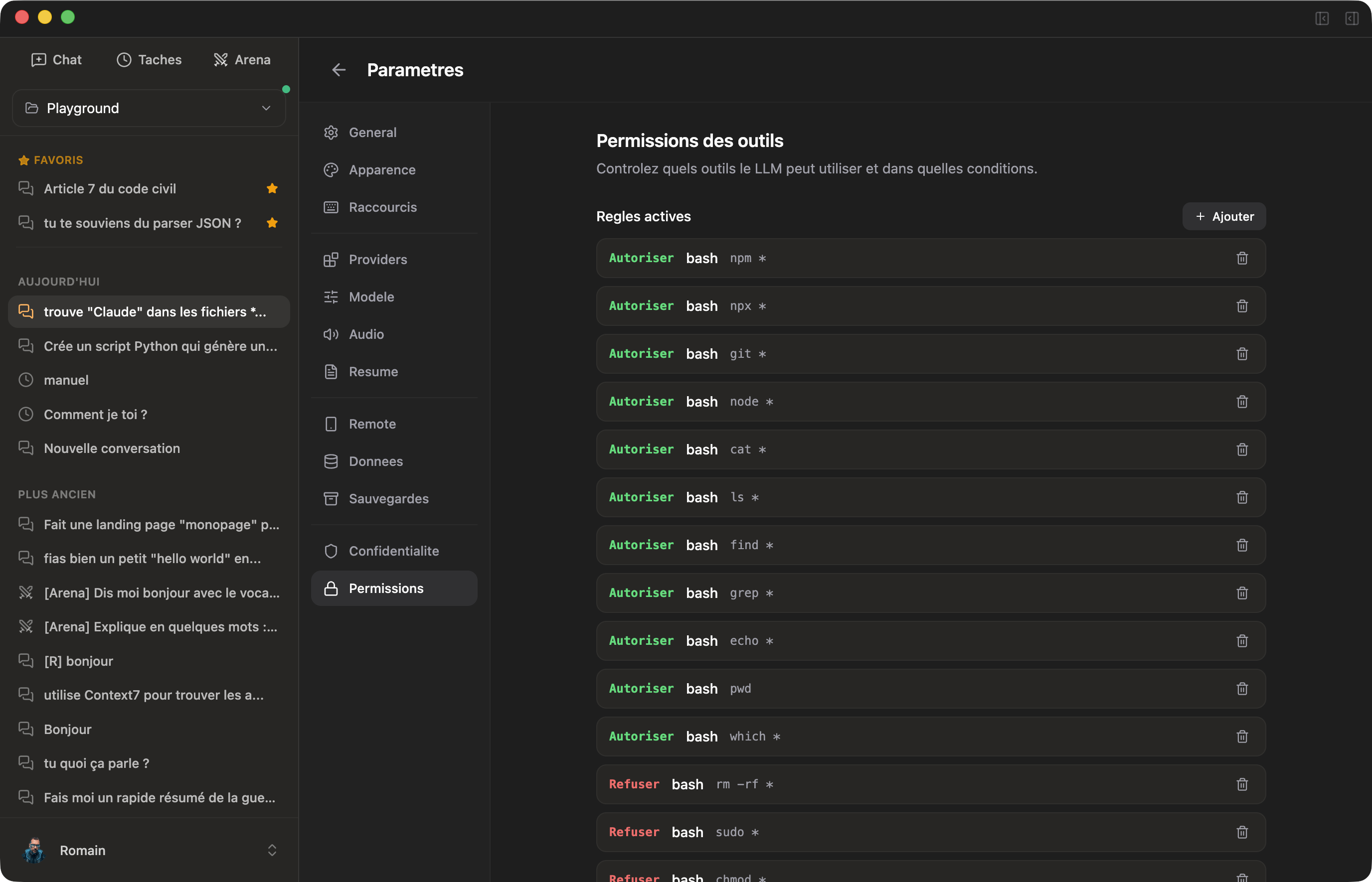
Task: Collapse the left sidebar with the panel icon
Action: click(x=1323, y=19)
